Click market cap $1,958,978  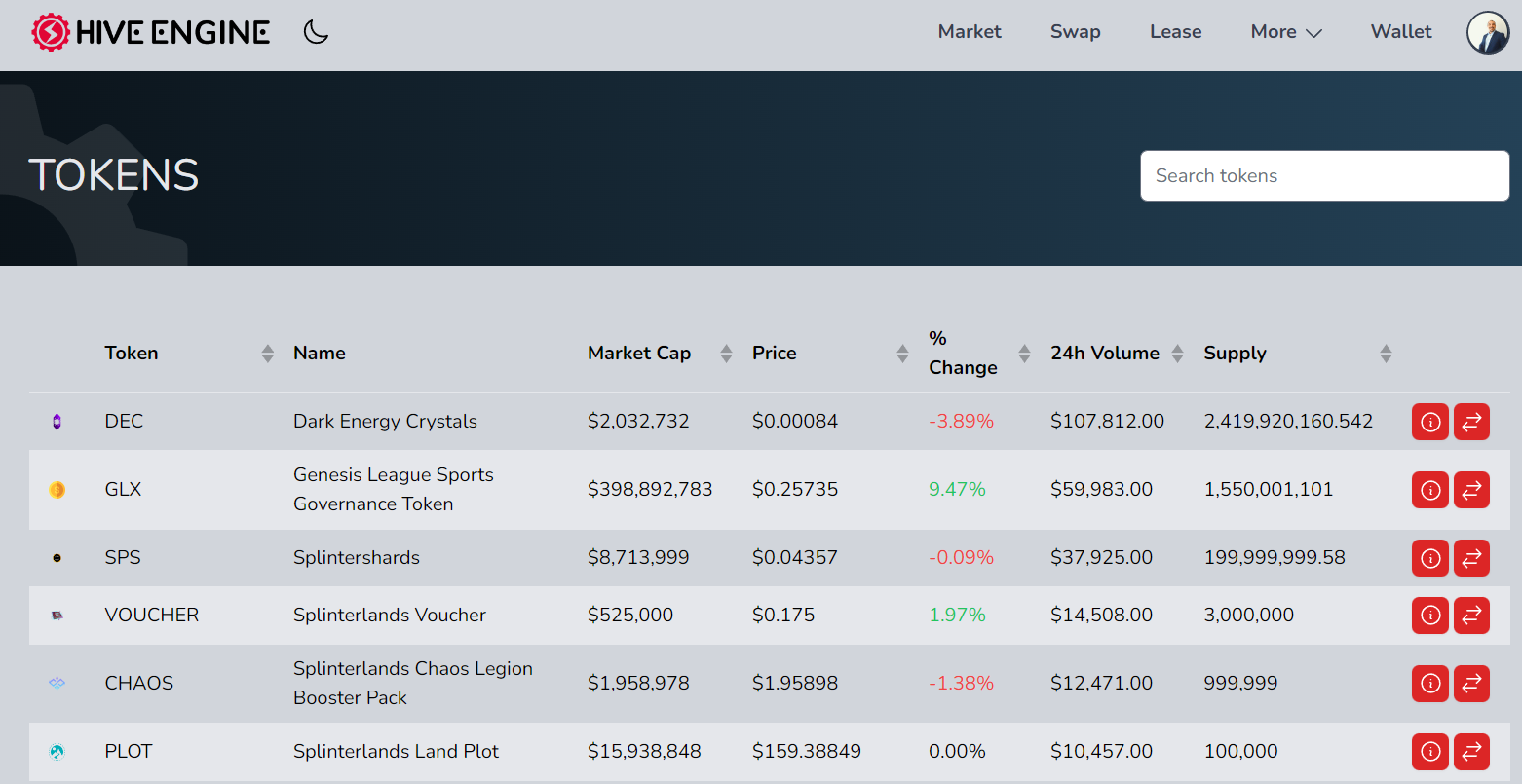click(x=638, y=683)
